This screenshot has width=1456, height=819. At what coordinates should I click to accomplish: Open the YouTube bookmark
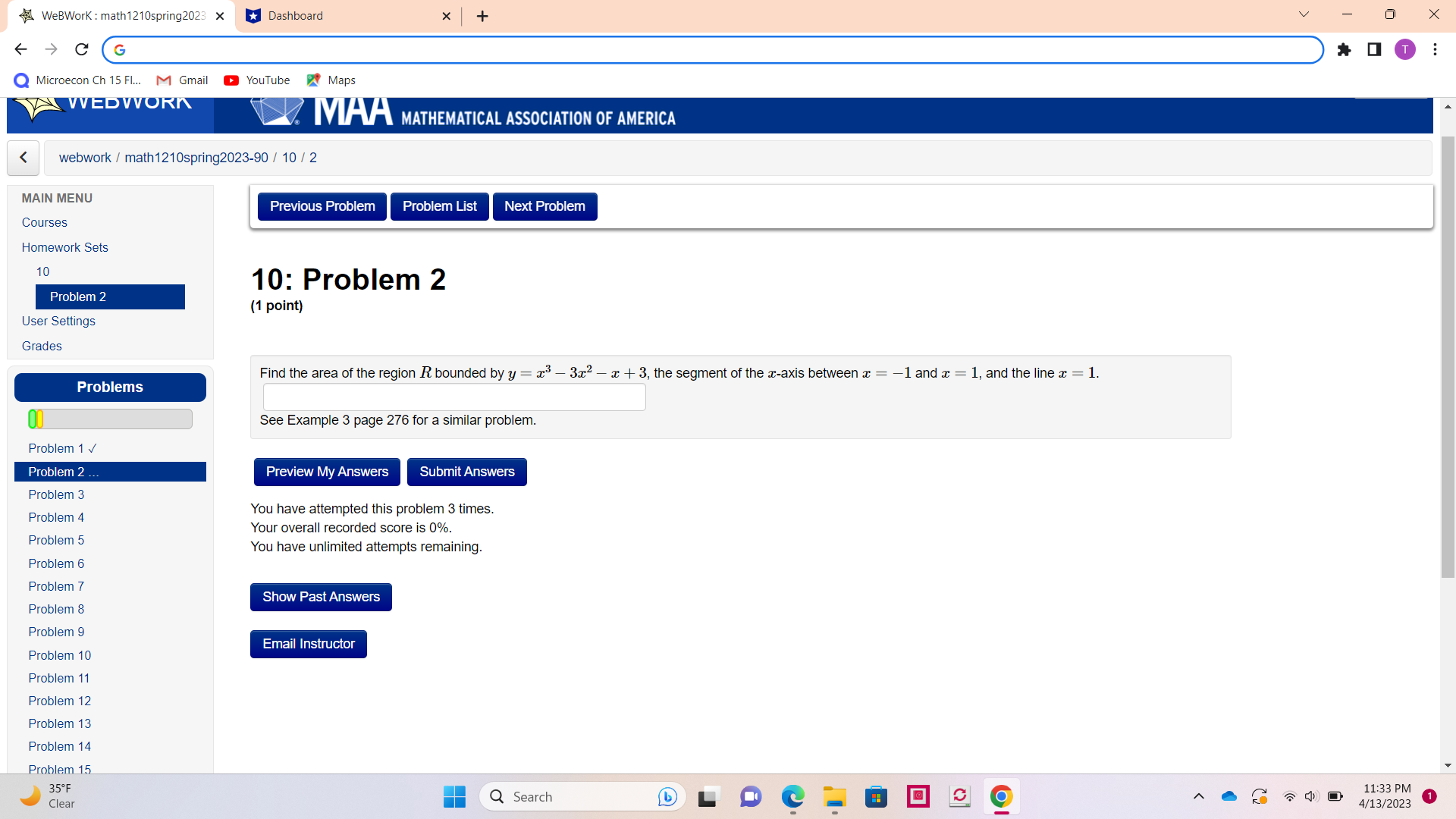coord(256,80)
